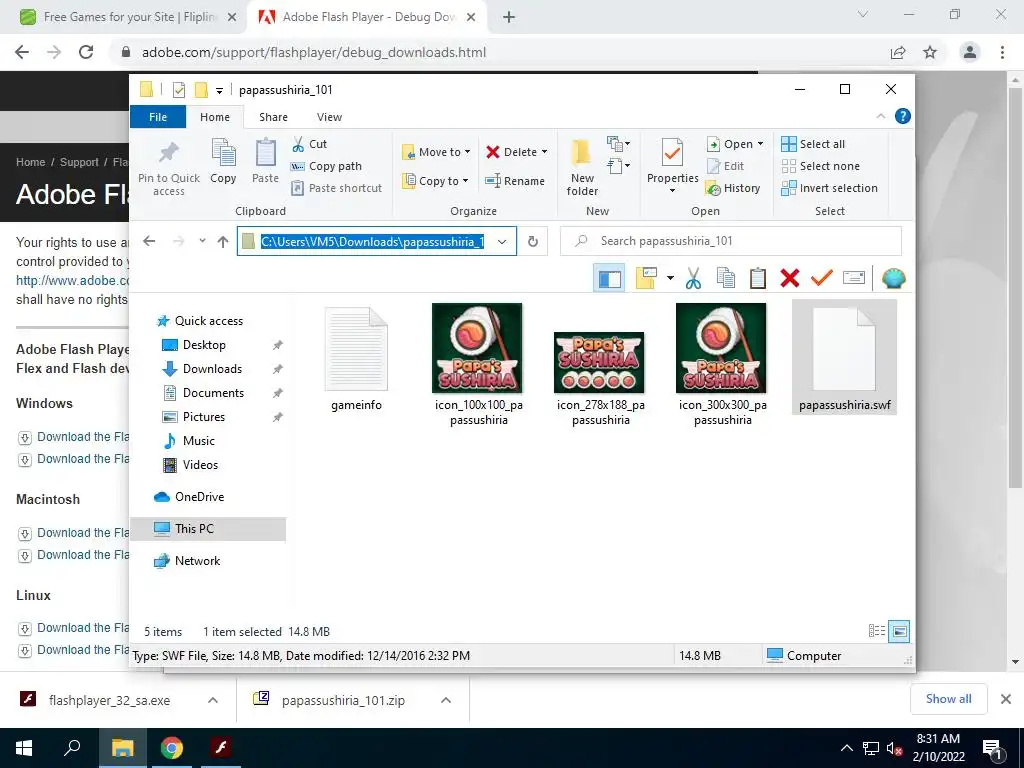Click Show all downloads button
The height and width of the screenshot is (768, 1024).
(948, 699)
